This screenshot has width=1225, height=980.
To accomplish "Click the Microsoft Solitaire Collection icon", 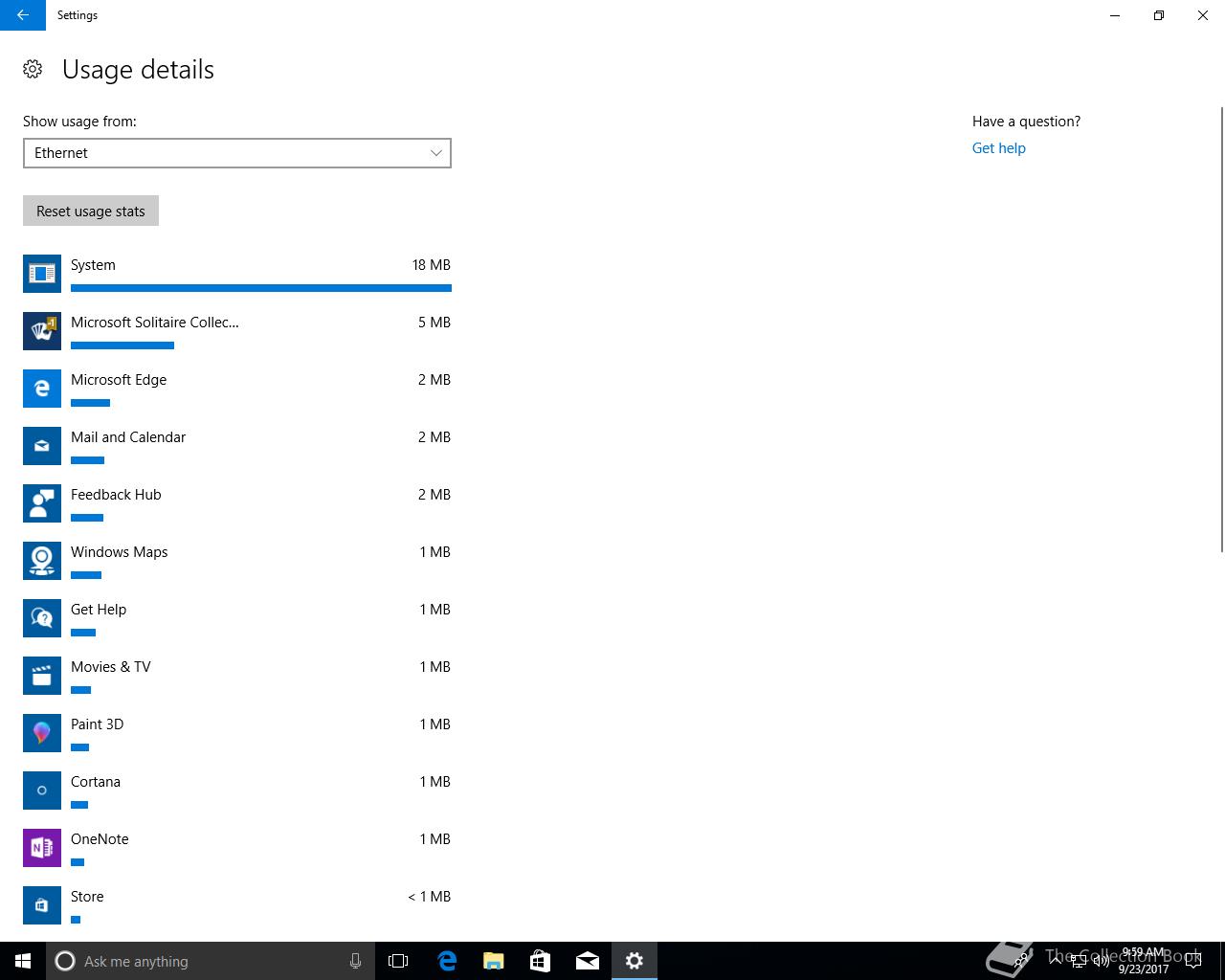I will point(42,331).
